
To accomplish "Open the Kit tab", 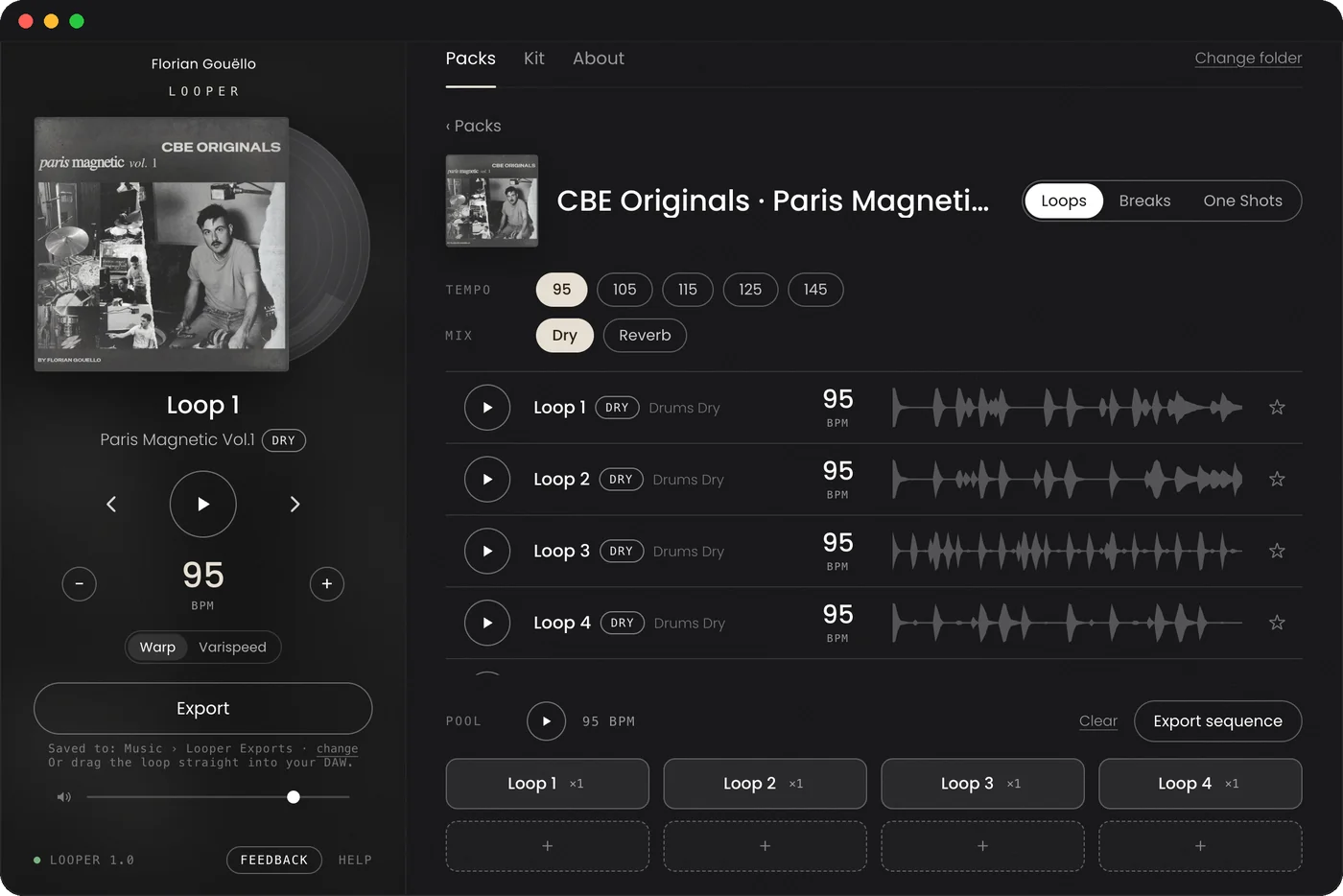I will pyautogui.click(x=534, y=59).
